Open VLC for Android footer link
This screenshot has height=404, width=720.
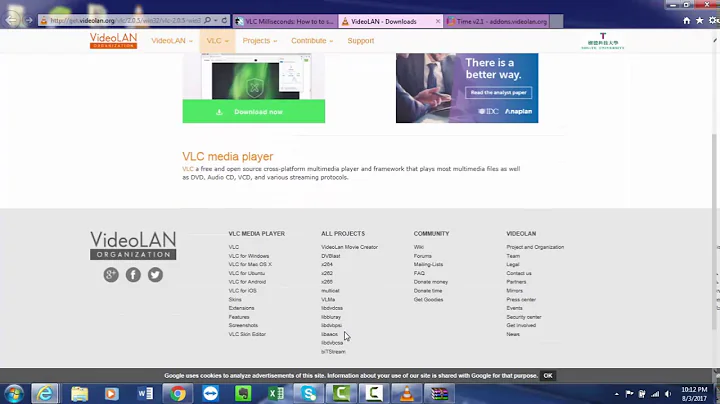click(247, 282)
